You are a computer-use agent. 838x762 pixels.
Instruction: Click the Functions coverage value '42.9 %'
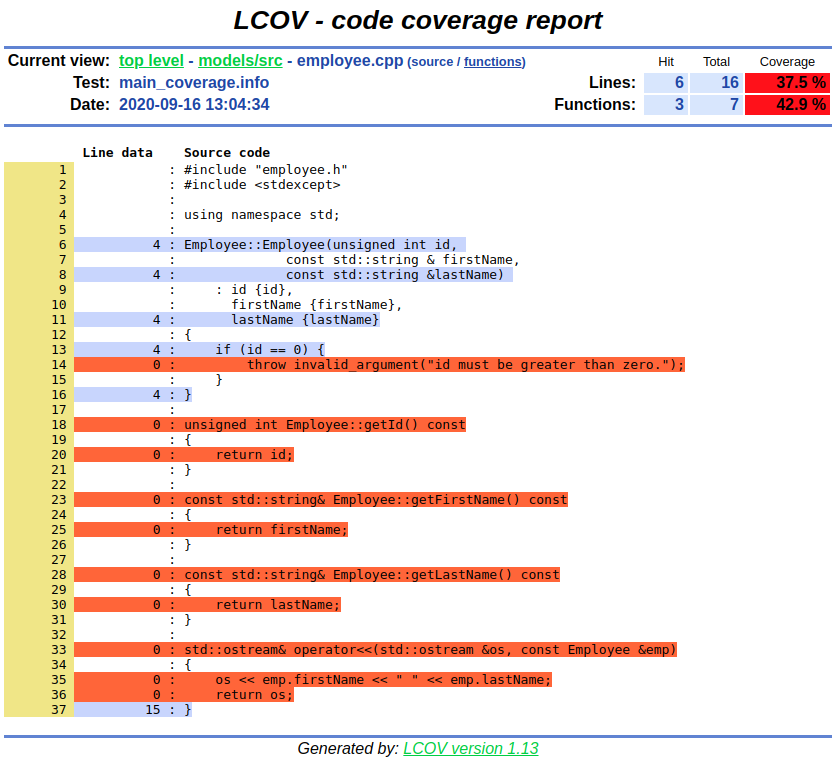[x=787, y=104]
